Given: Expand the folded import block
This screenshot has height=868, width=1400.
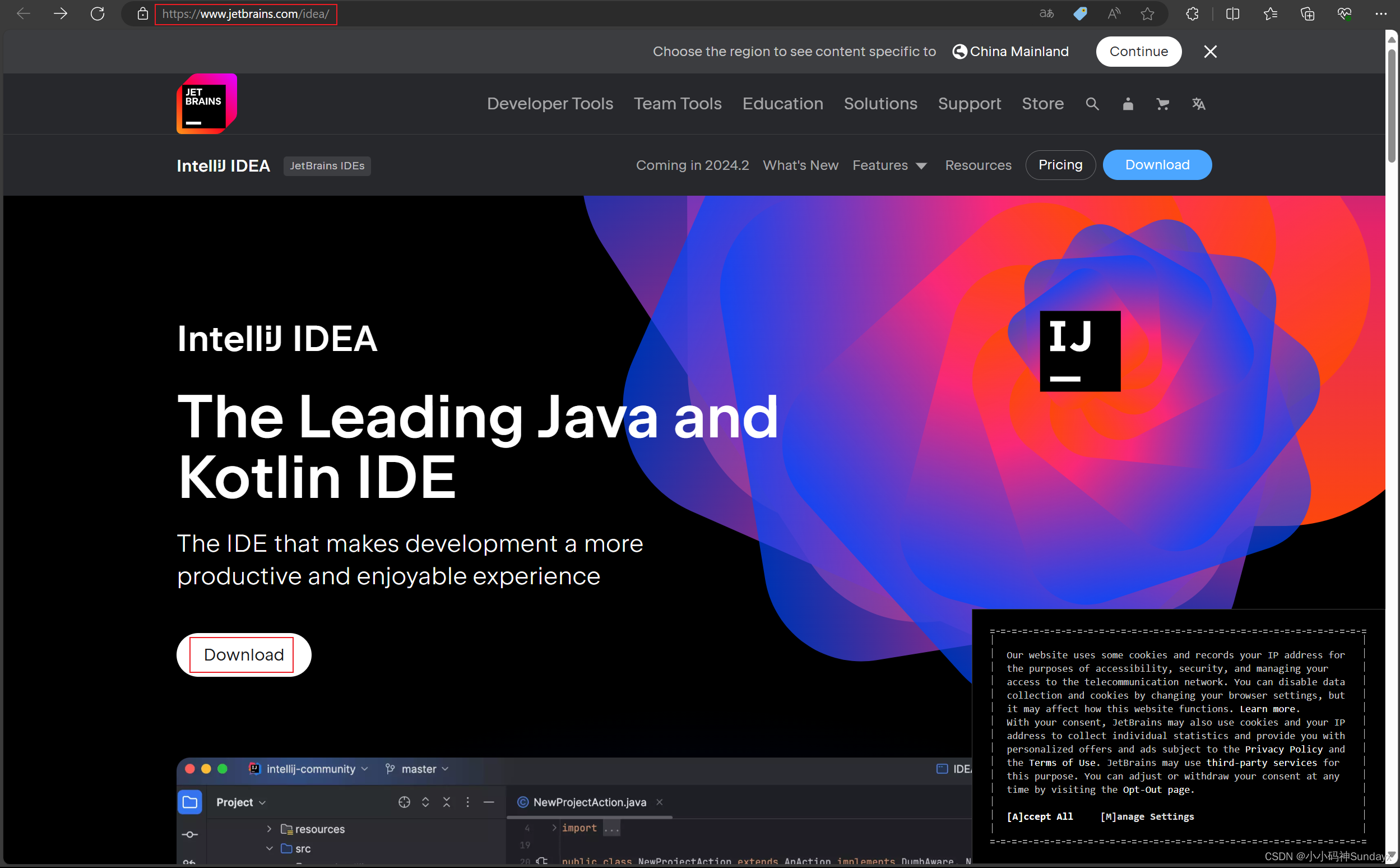Looking at the screenshot, I should (554, 827).
